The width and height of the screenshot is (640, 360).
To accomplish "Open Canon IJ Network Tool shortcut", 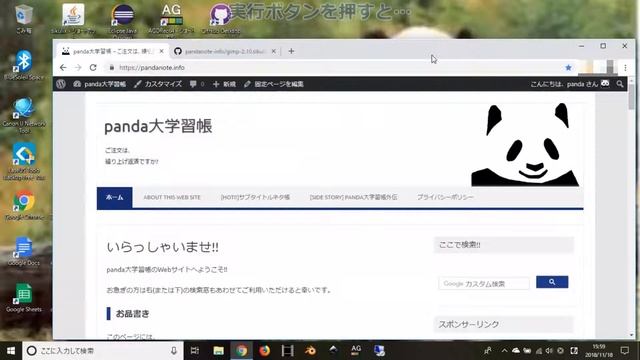I will click(24, 115).
